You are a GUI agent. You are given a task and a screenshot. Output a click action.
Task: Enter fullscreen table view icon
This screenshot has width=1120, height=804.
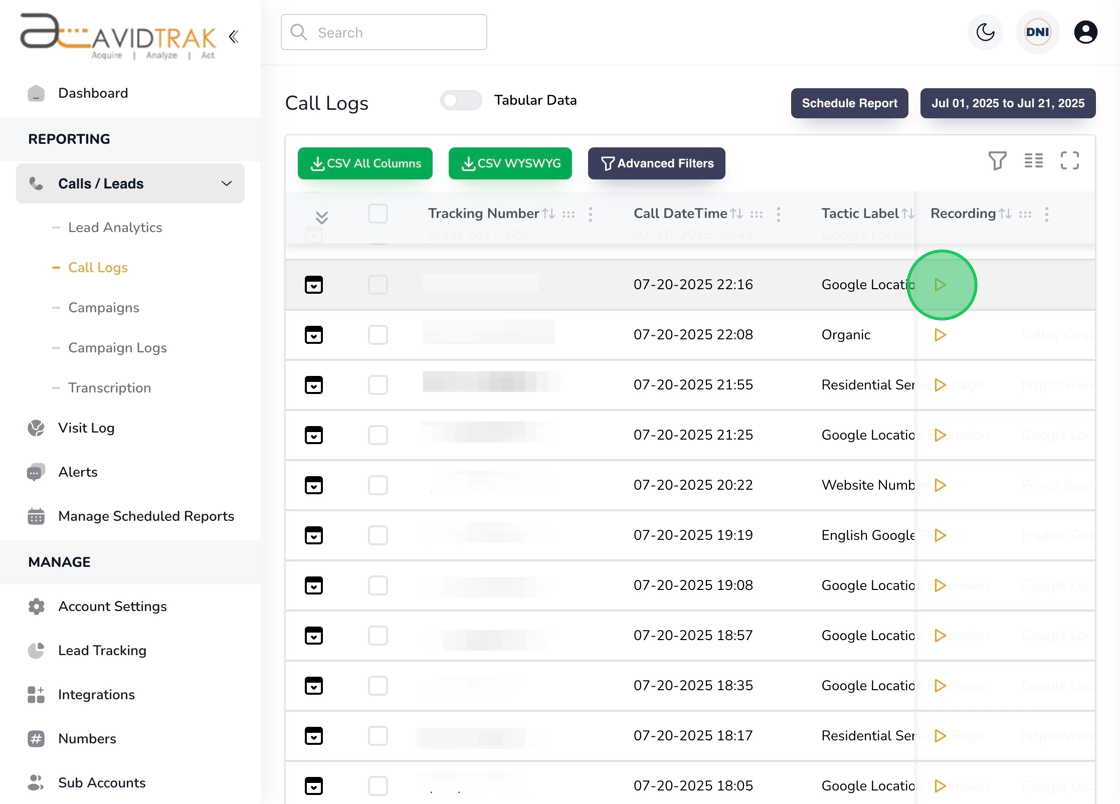pos(1069,161)
